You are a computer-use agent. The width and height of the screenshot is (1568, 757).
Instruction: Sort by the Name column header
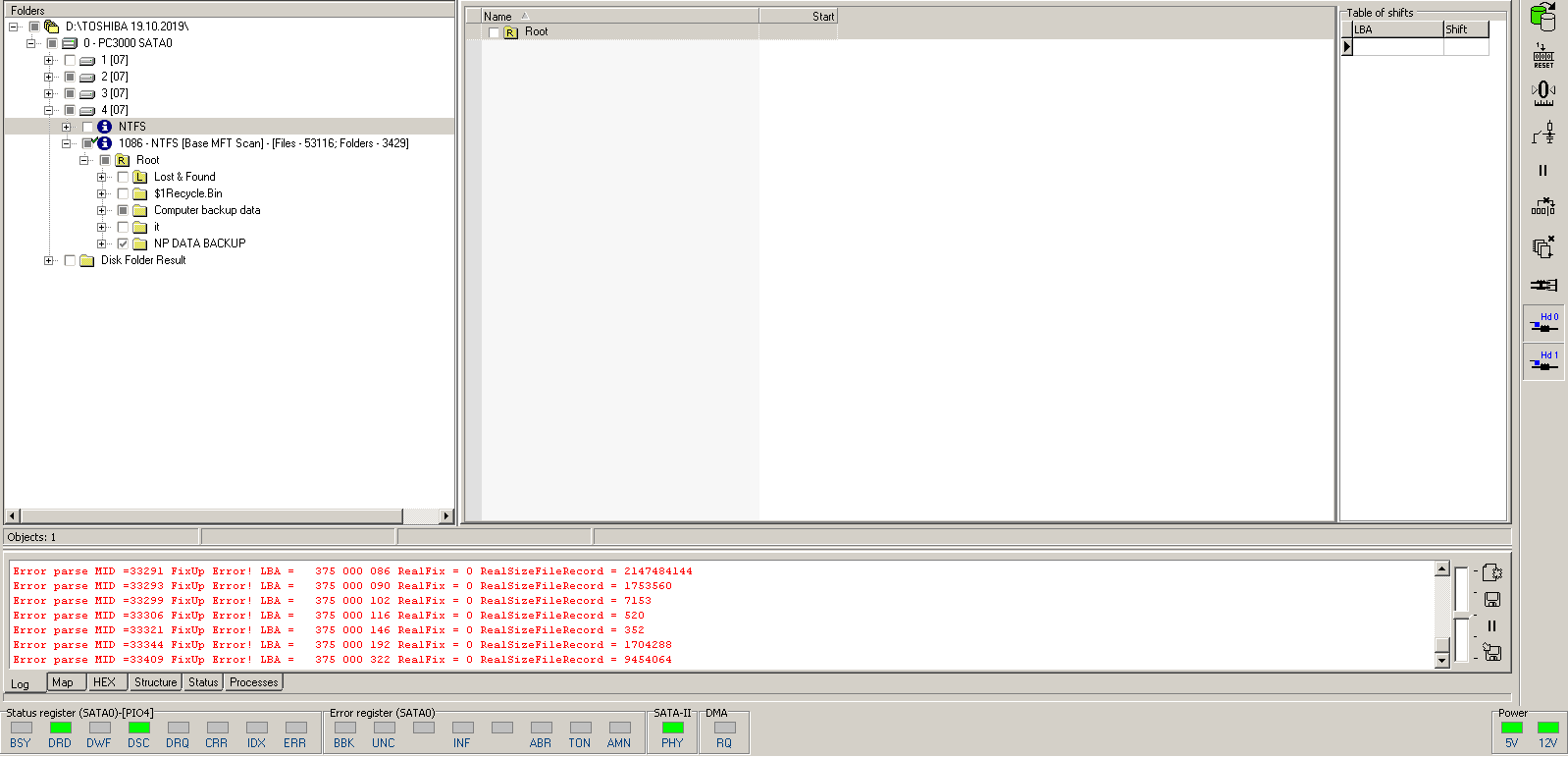620,16
